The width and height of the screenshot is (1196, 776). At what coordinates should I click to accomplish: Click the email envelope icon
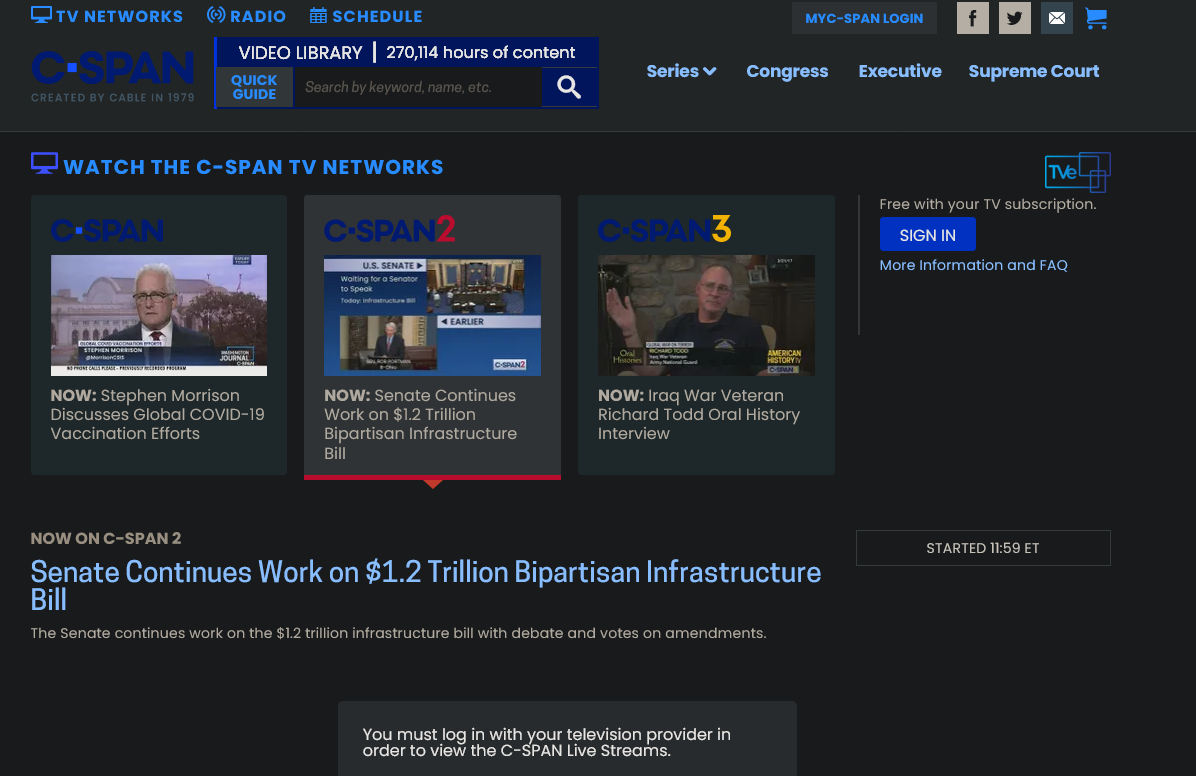(1056, 18)
